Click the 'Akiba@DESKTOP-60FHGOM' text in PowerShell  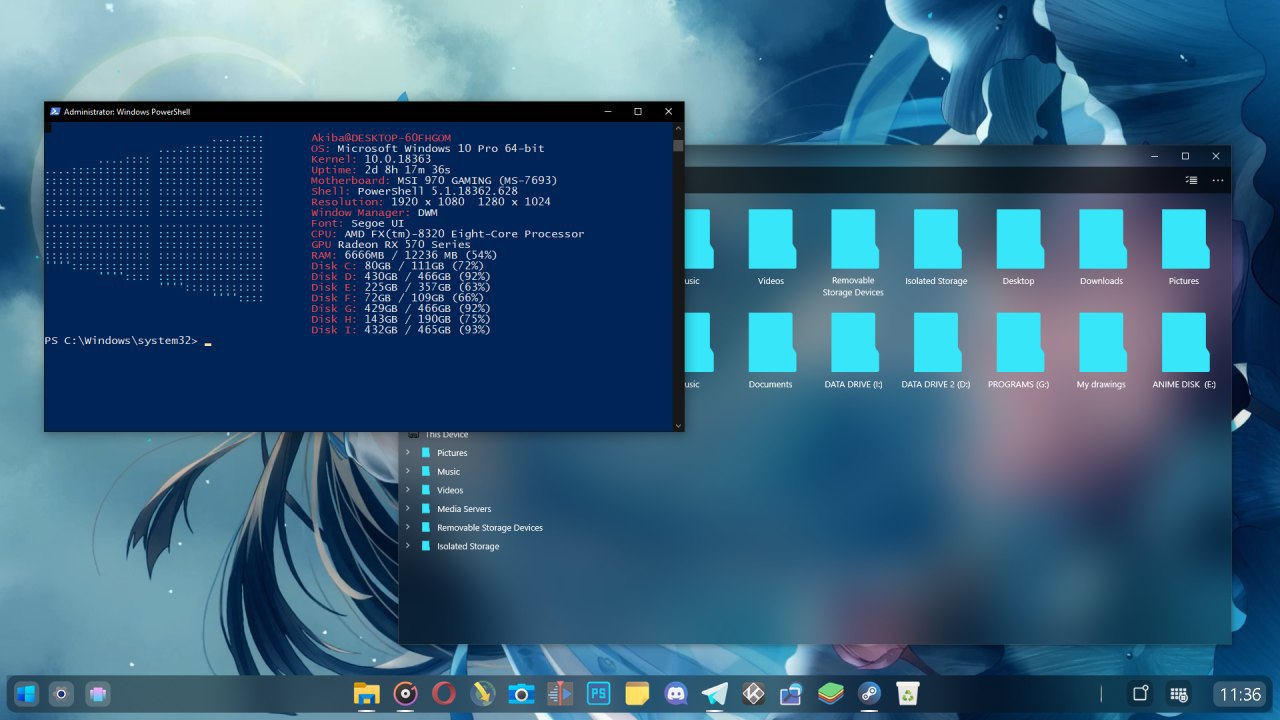point(381,137)
